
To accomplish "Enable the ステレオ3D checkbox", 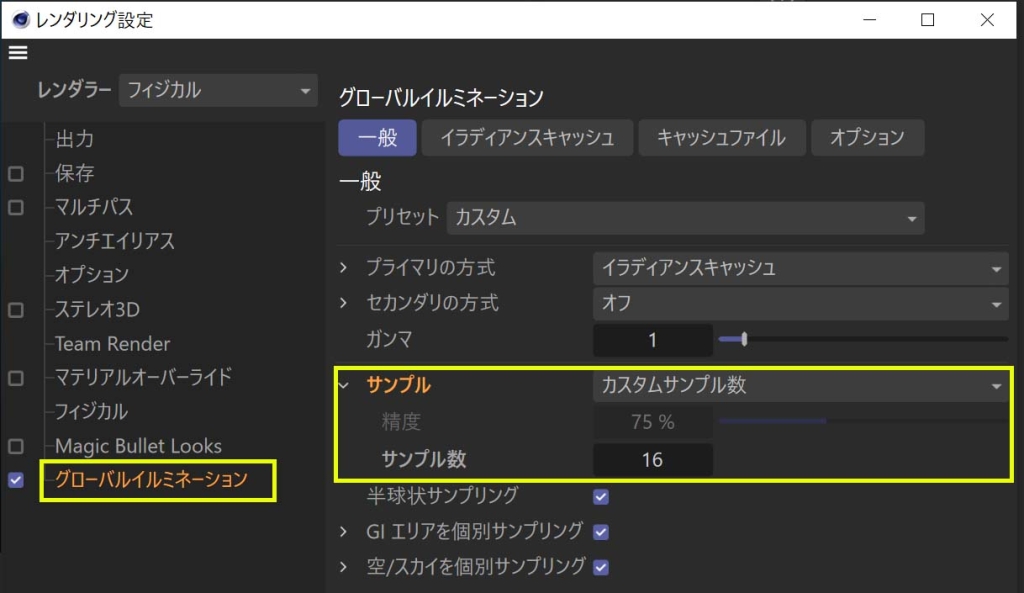I will (16, 310).
